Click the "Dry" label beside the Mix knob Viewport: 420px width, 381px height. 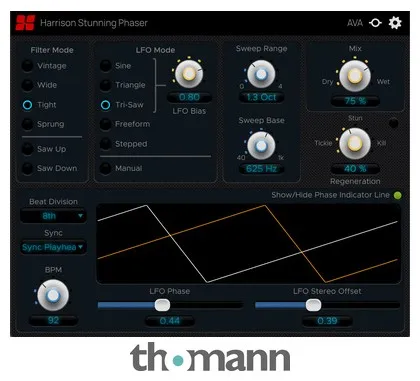[327, 82]
